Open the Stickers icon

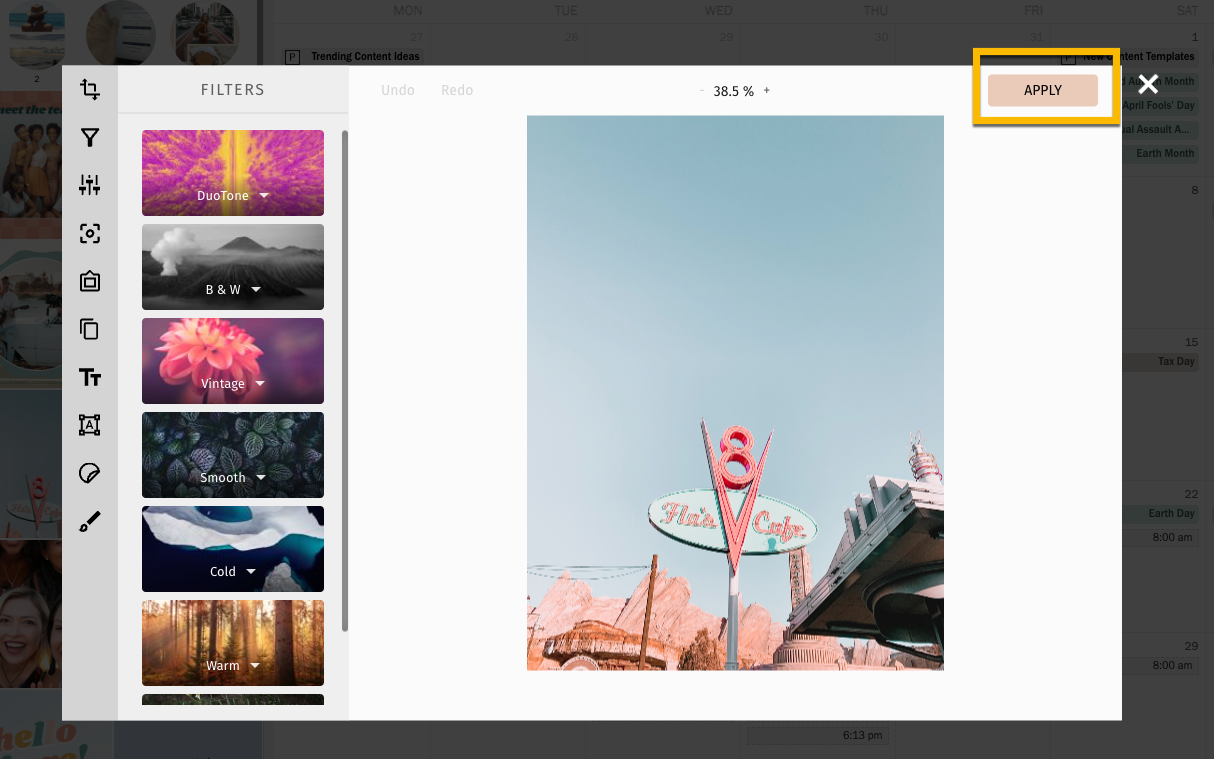[x=90, y=473]
